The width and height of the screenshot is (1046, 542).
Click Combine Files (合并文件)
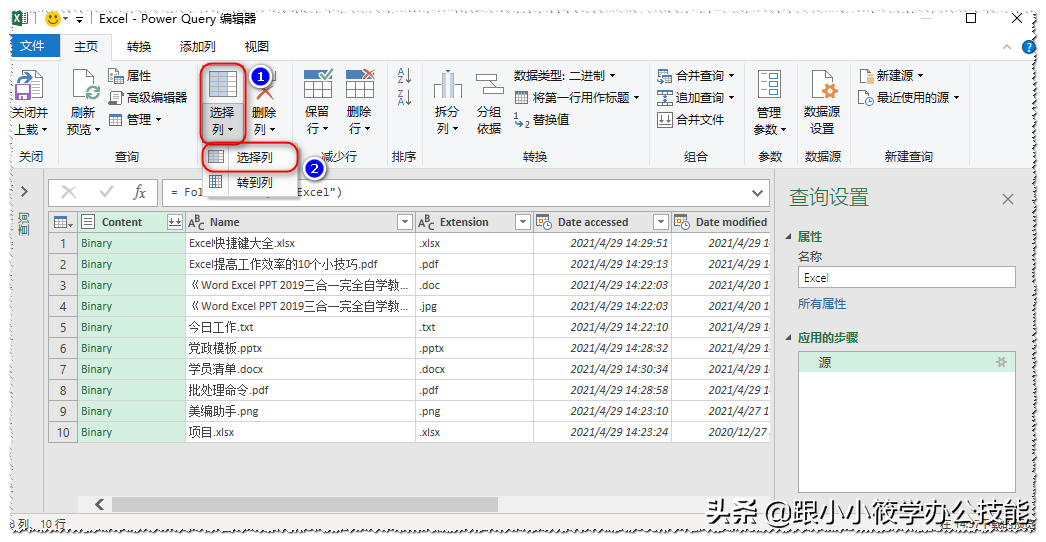tap(690, 119)
